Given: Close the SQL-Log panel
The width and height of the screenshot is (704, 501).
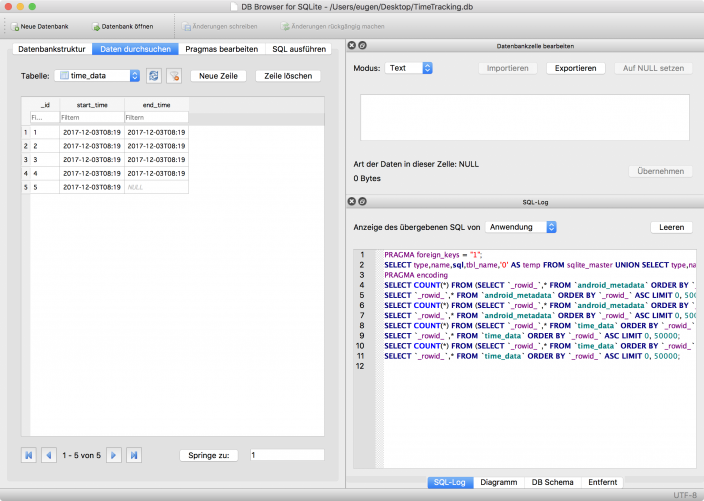Looking at the screenshot, I should click(x=351, y=201).
